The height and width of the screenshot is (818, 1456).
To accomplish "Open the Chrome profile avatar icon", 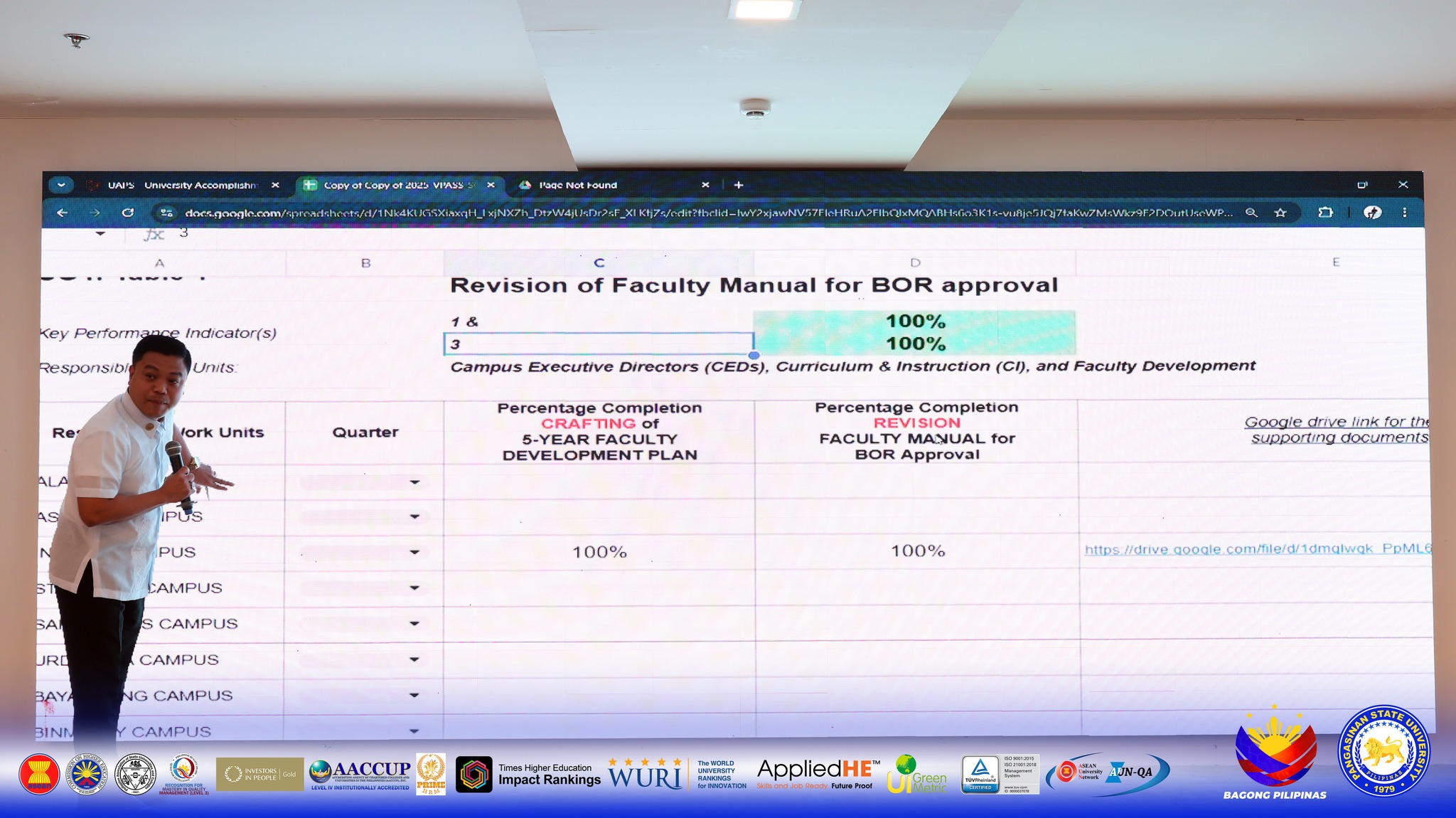I will click(1372, 212).
